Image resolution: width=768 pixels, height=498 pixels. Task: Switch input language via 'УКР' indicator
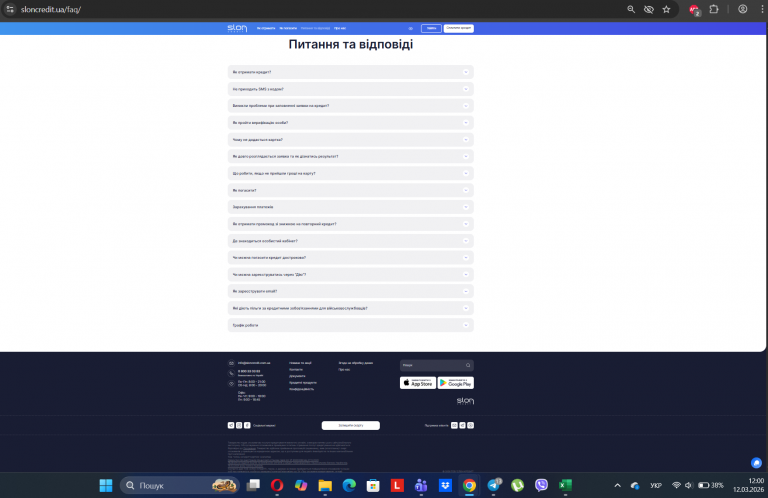[656, 485]
